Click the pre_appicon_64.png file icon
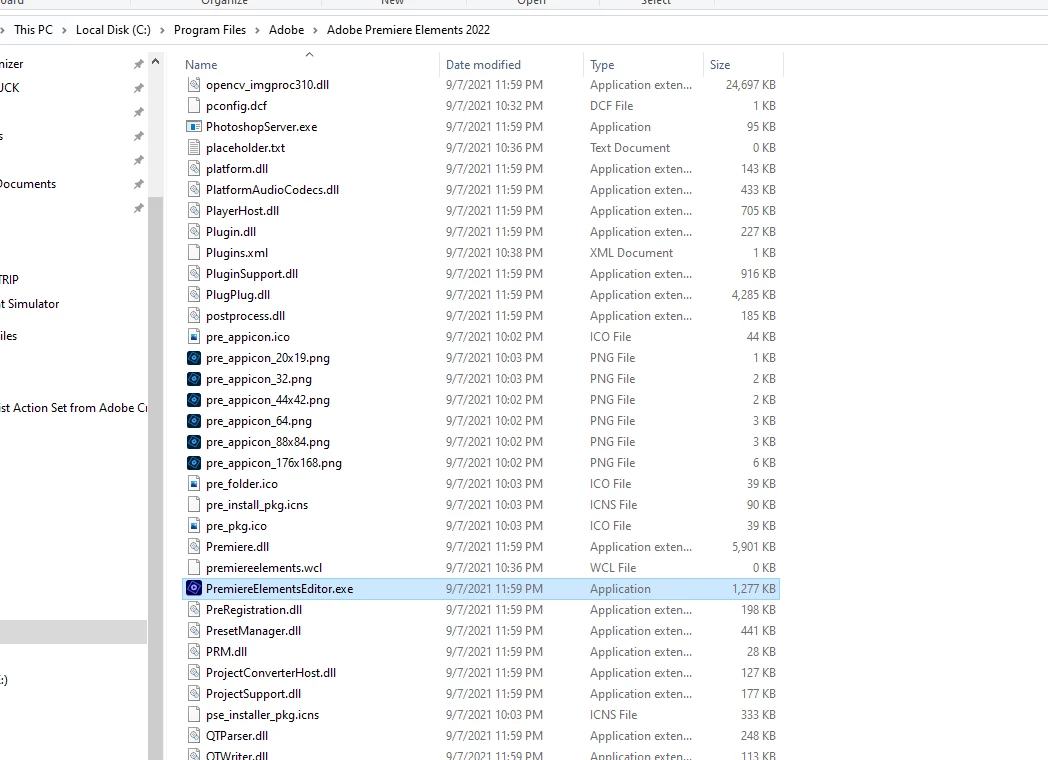Image resolution: width=1048 pixels, height=760 pixels. tap(194, 420)
